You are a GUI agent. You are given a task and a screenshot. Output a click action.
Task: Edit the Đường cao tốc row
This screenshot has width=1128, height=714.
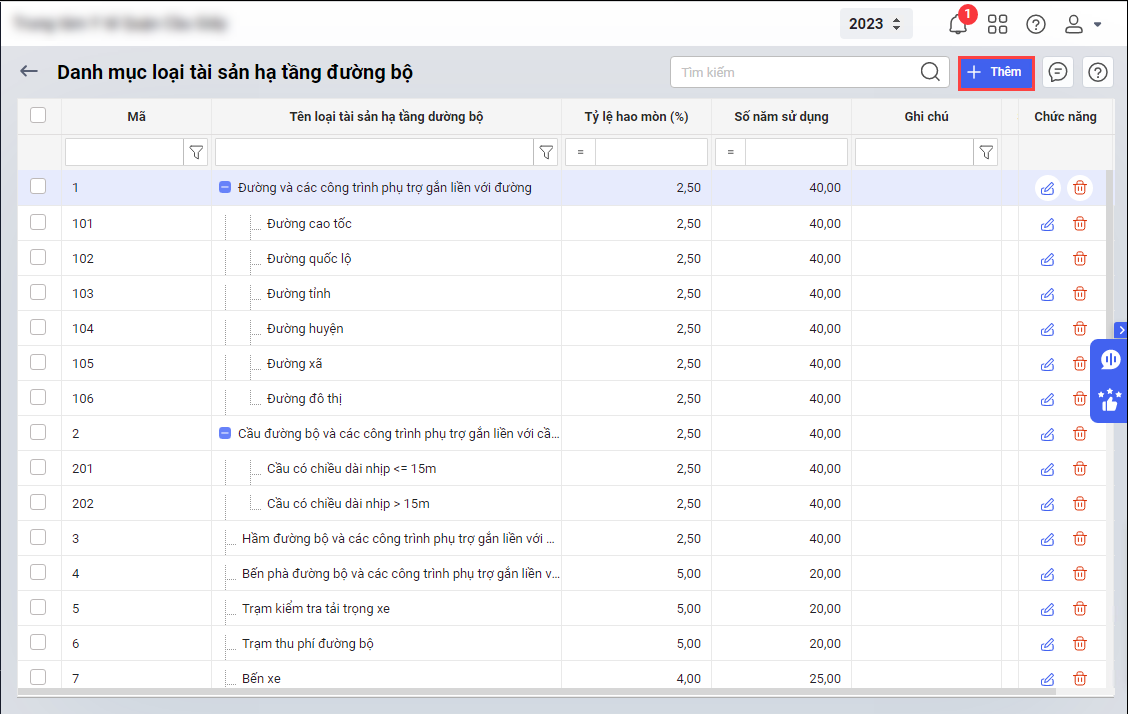point(1047,224)
